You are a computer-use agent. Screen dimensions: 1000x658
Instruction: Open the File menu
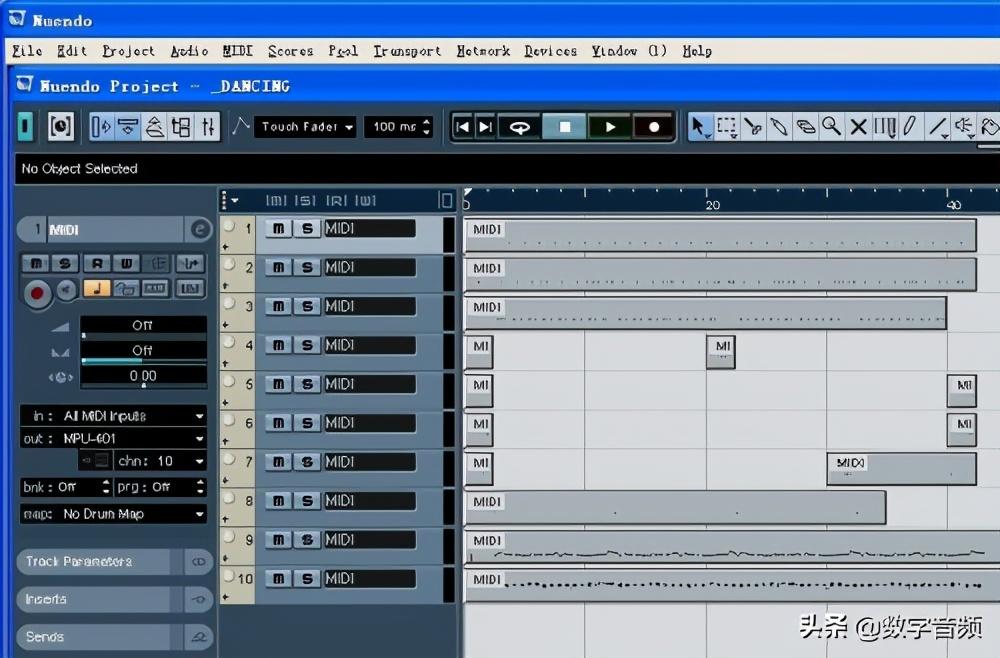click(x=27, y=51)
